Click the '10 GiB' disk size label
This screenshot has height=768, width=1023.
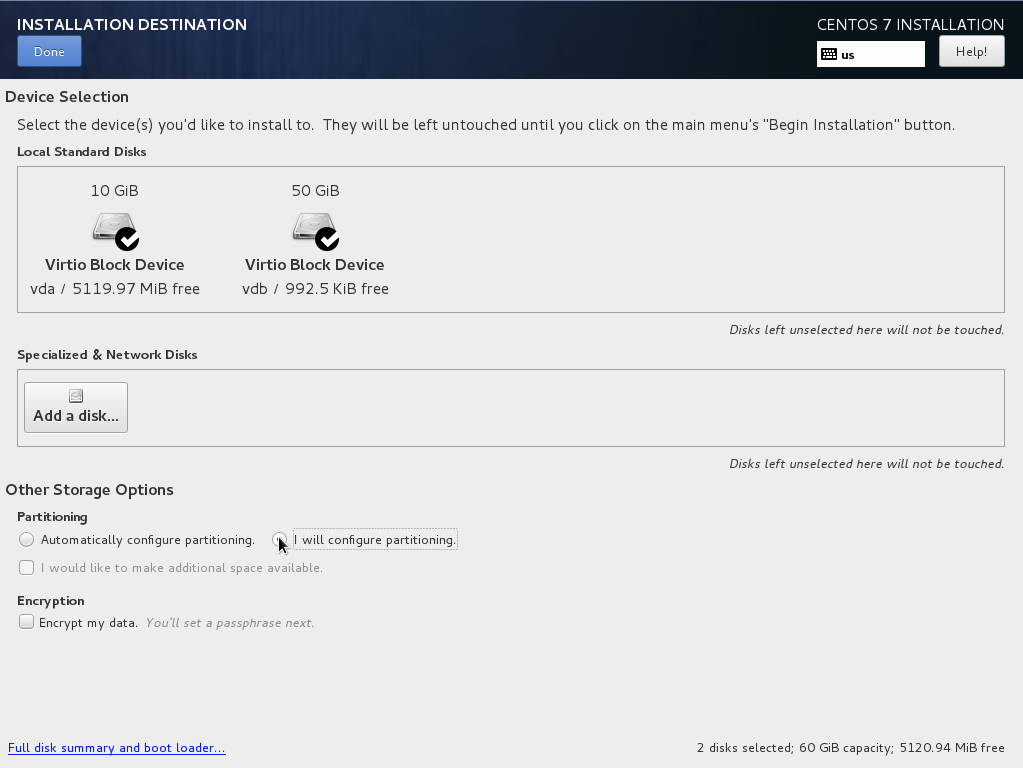click(115, 191)
